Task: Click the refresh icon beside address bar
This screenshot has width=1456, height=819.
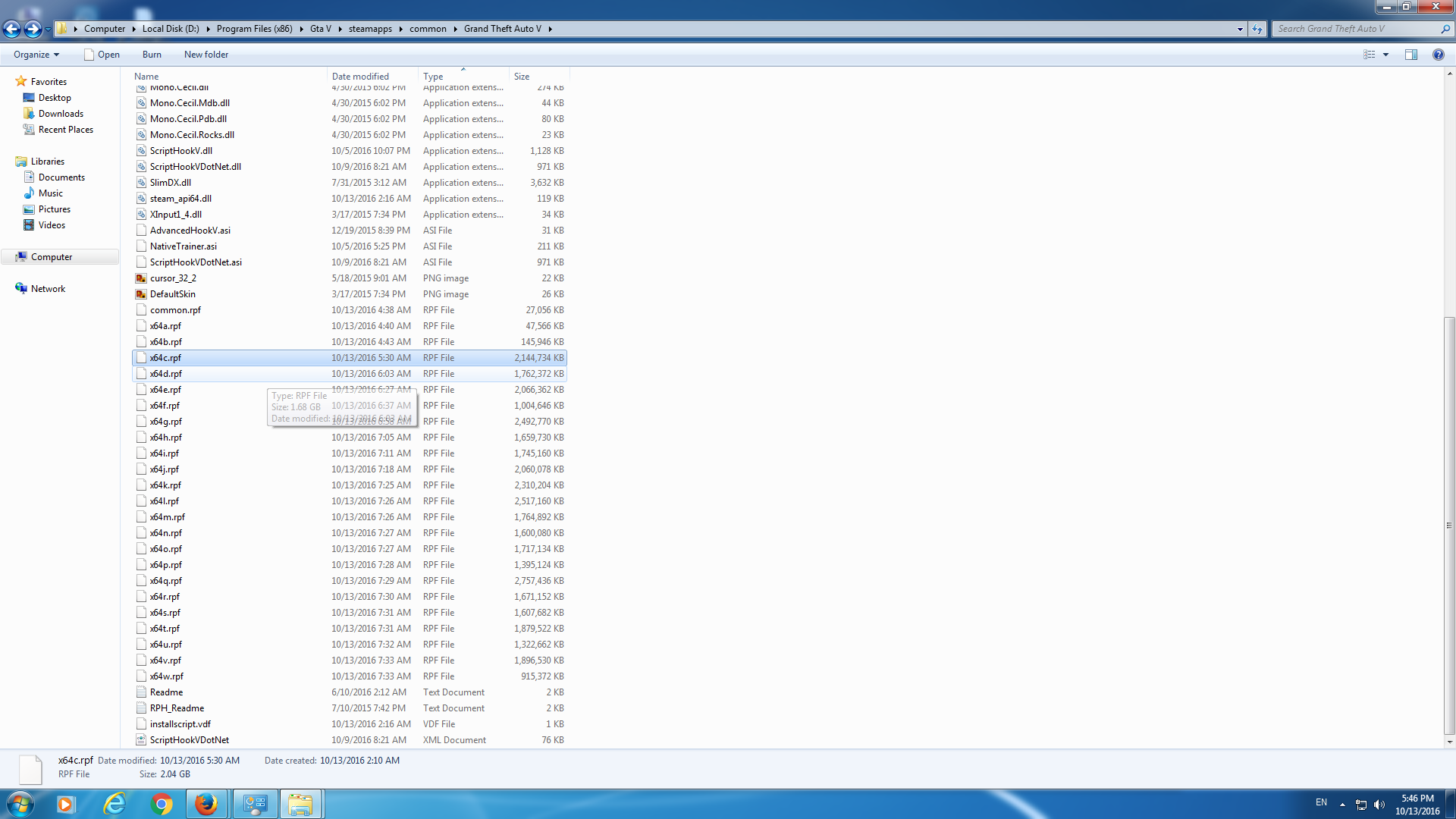Action: [x=1257, y=29]
